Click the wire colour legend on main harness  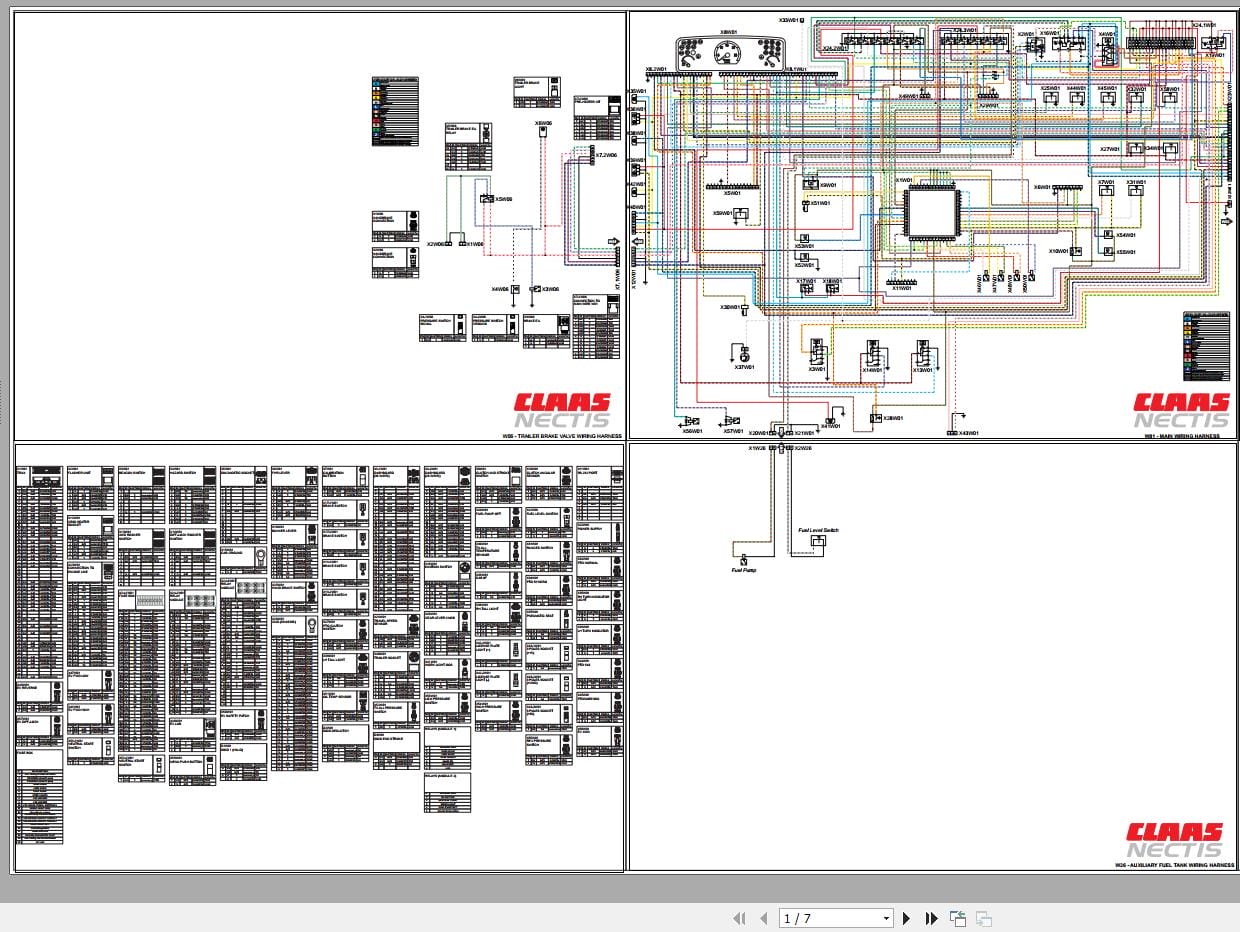click(x=1206, y=346)
